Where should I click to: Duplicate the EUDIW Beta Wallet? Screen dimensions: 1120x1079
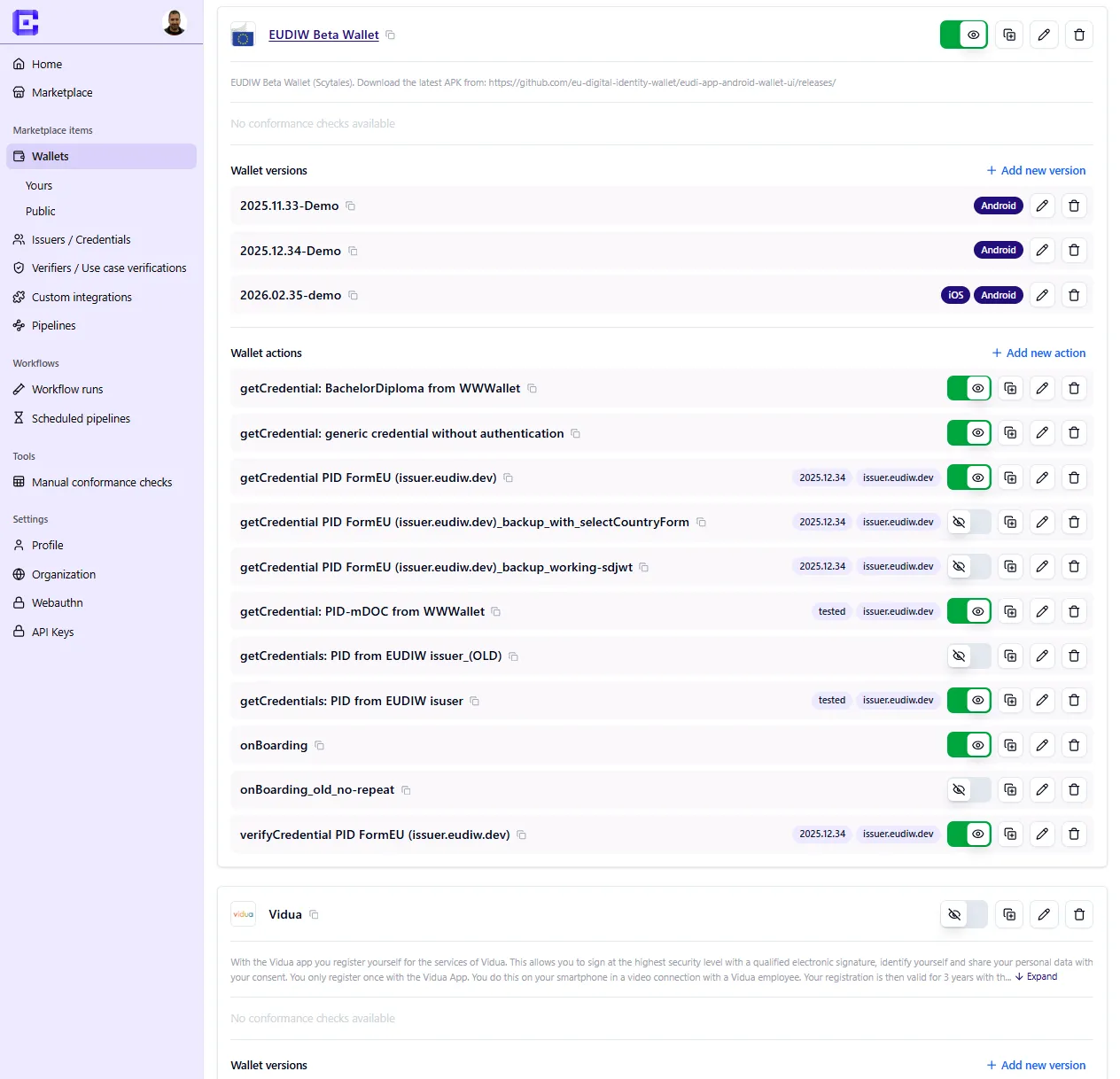1009,35
